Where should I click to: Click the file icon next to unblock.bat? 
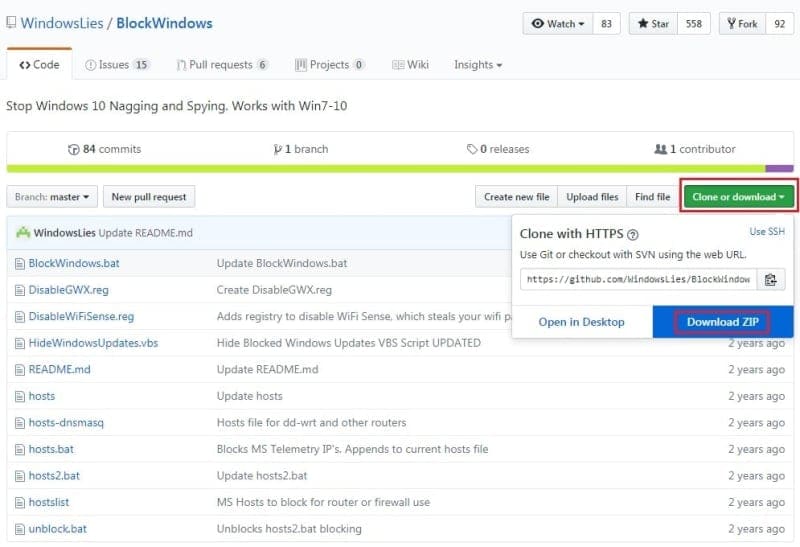[x=20, y=529]
